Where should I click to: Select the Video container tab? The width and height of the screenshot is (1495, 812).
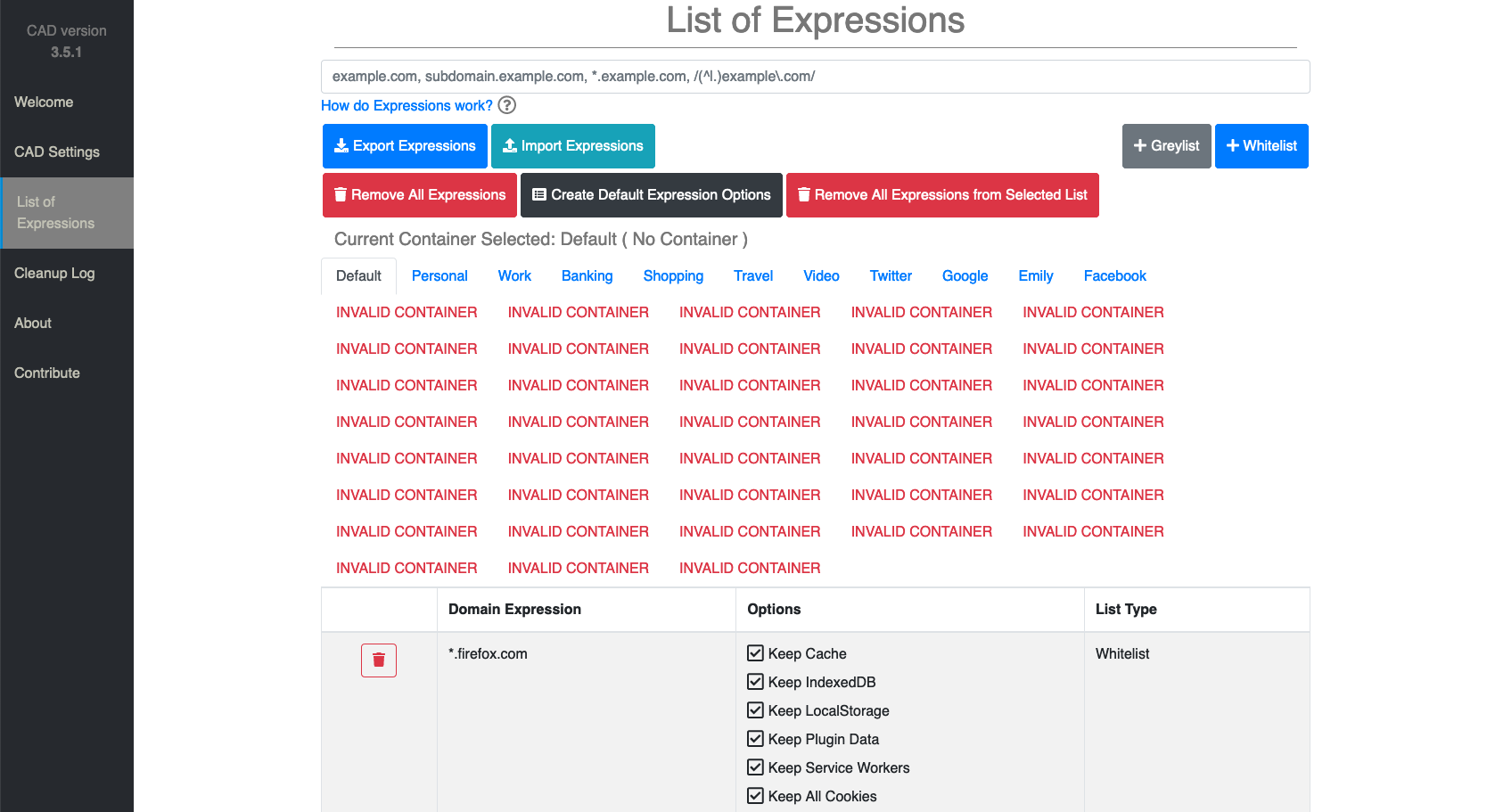821,276
